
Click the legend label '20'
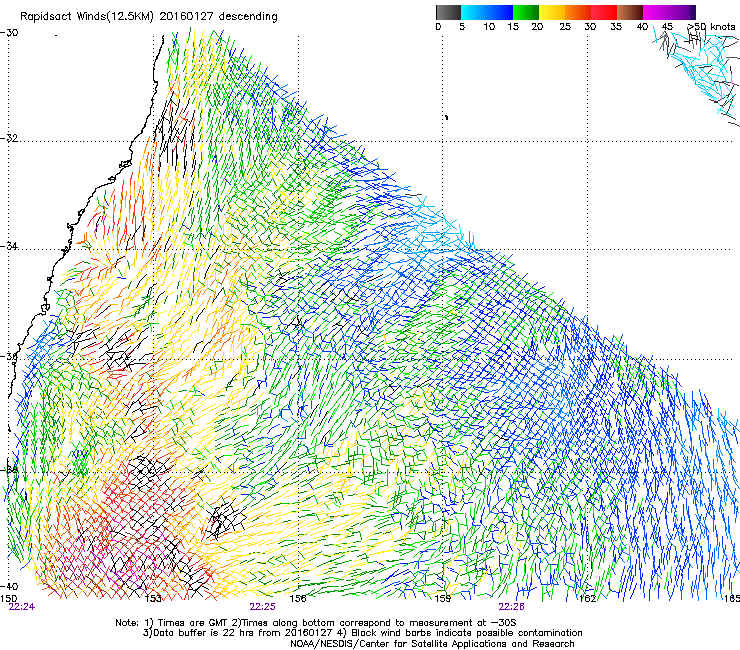click(537, 27)
